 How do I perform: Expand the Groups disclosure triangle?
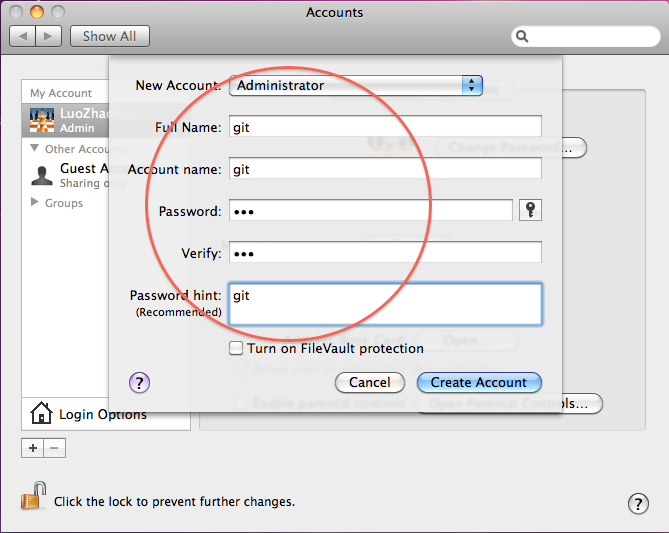(x=36, y=202)
